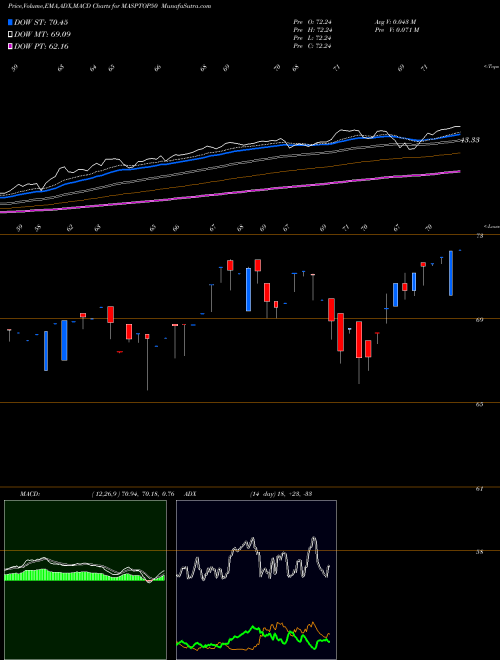Click the MACD indicator chart panel
Image resolution: width=500 pixels, height=660 pixels.
pyautogui.click(x=85, y=580)
